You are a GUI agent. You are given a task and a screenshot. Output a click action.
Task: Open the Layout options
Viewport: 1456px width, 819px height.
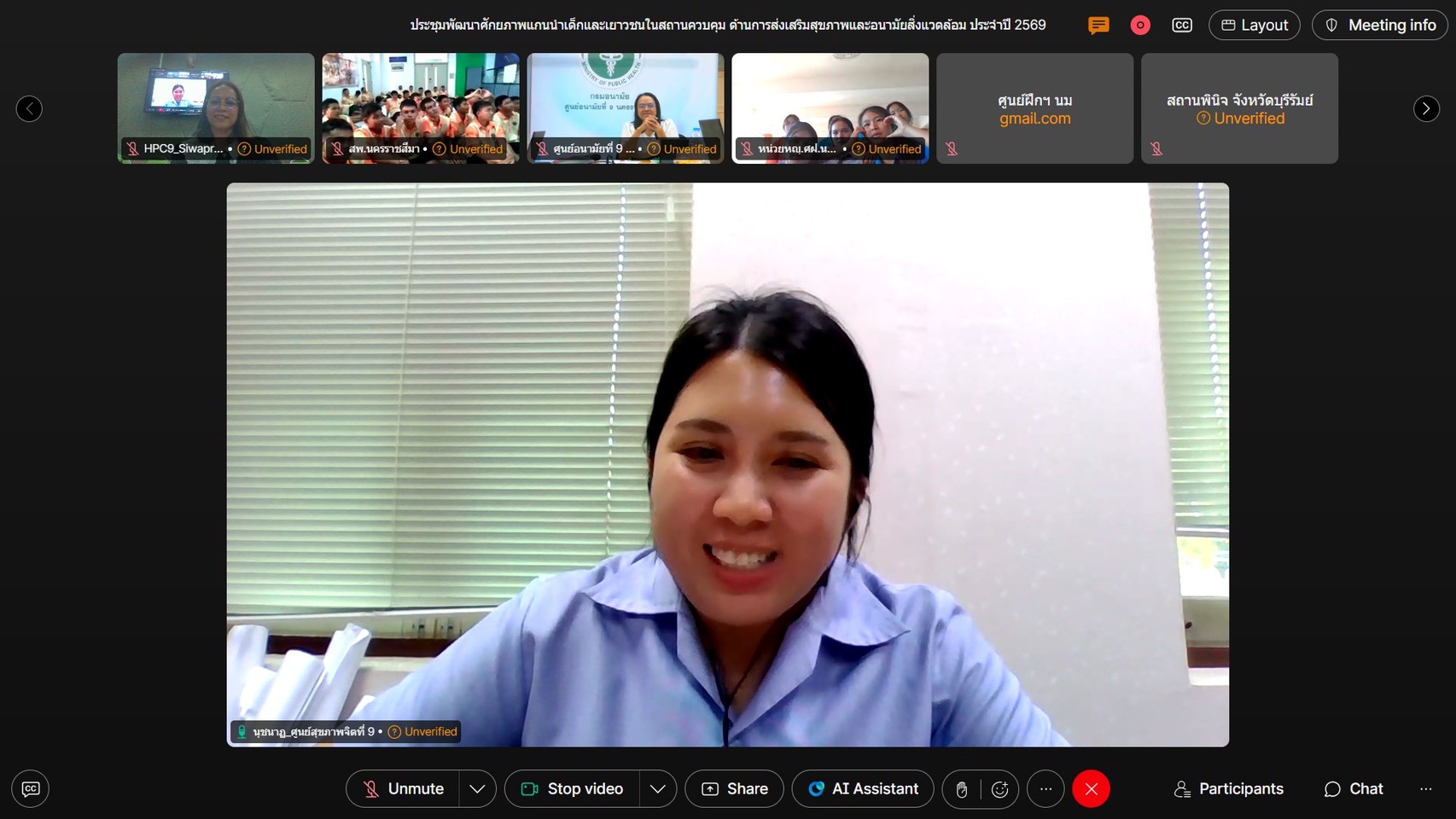click(1254, 26)
